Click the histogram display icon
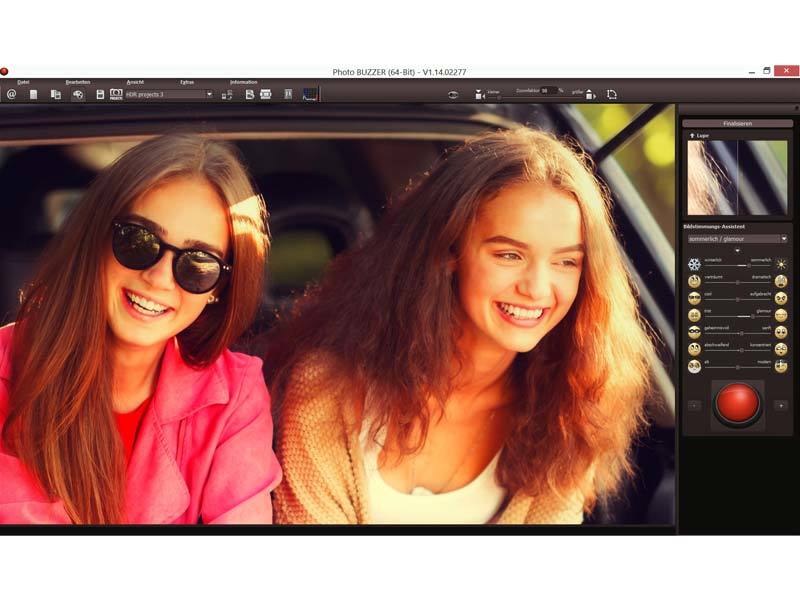800x600 pixels. coord(310,94)
